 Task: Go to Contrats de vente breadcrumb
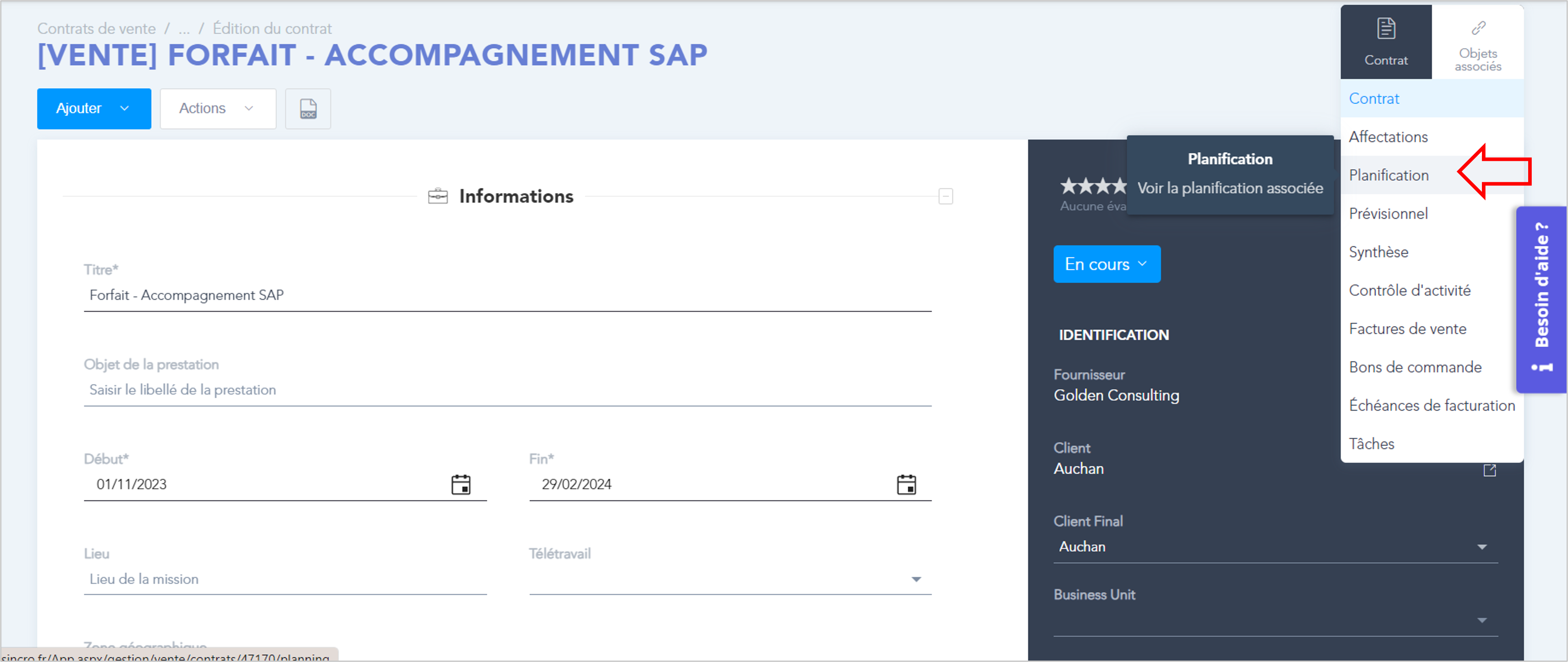(96, 28)
